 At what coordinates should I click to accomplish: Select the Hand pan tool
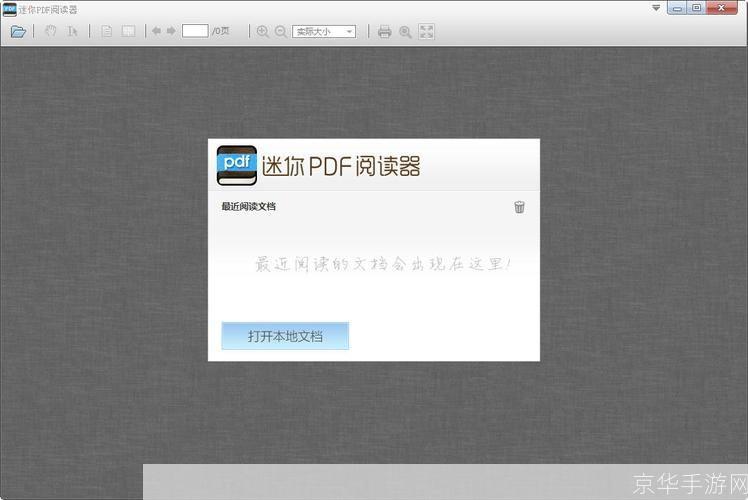[x=51, y=31]
